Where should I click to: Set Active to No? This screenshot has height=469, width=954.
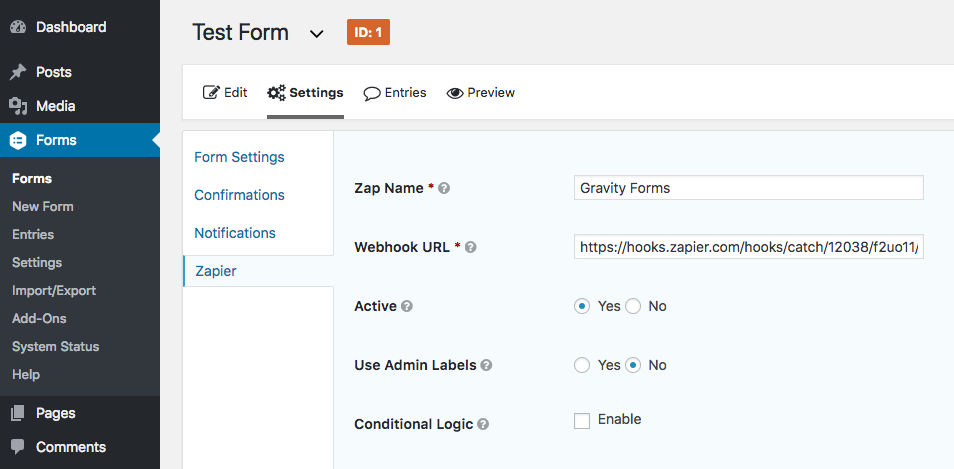tap(633, 307)
